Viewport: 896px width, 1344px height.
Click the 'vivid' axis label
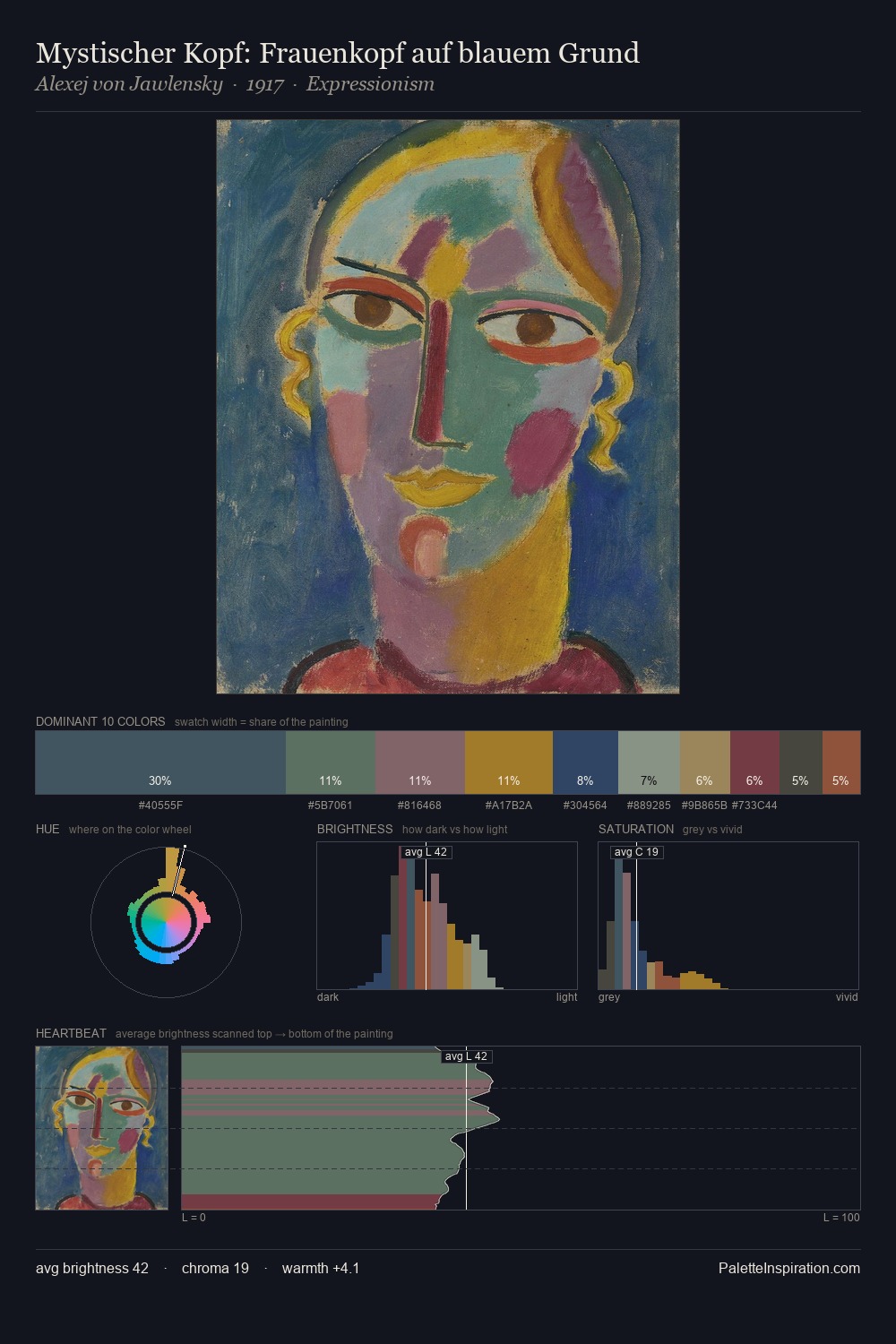[x=847, y=997]
